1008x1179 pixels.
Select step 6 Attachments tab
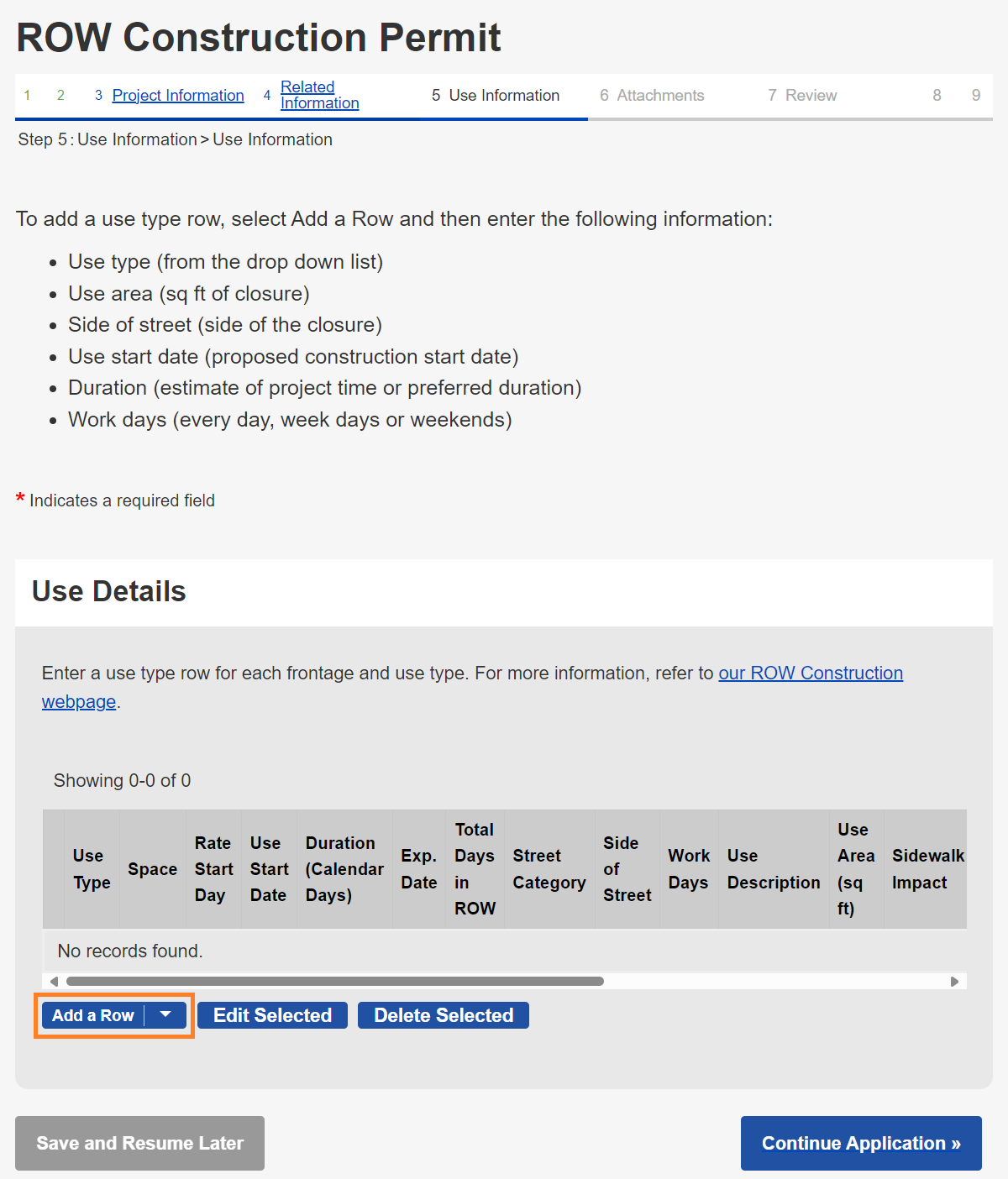659,96
